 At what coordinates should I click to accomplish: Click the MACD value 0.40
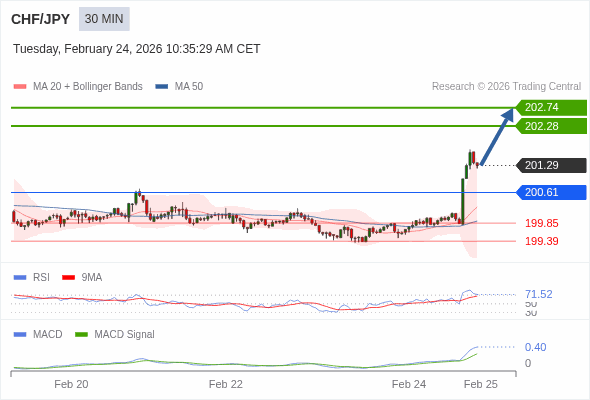(536, 347)
